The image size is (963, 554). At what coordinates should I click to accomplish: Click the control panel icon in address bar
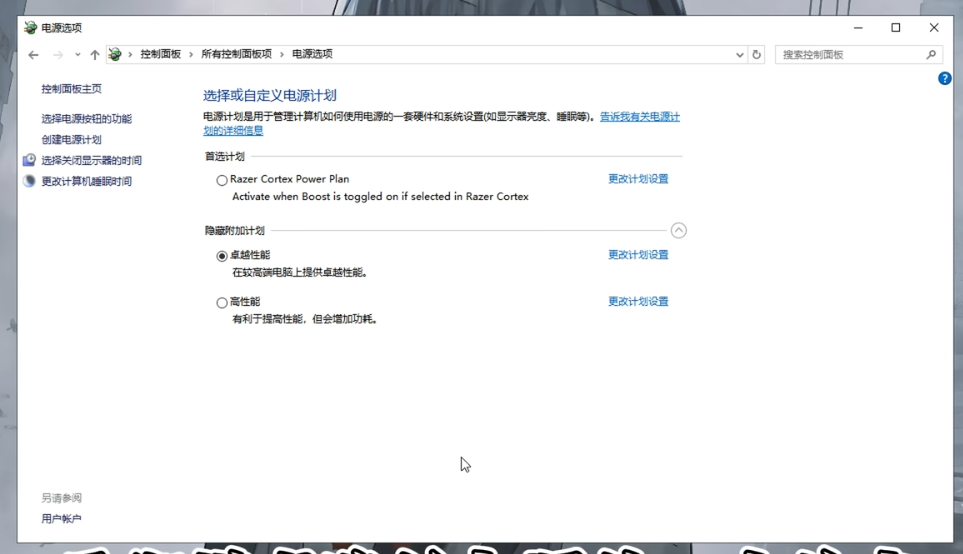115,55
